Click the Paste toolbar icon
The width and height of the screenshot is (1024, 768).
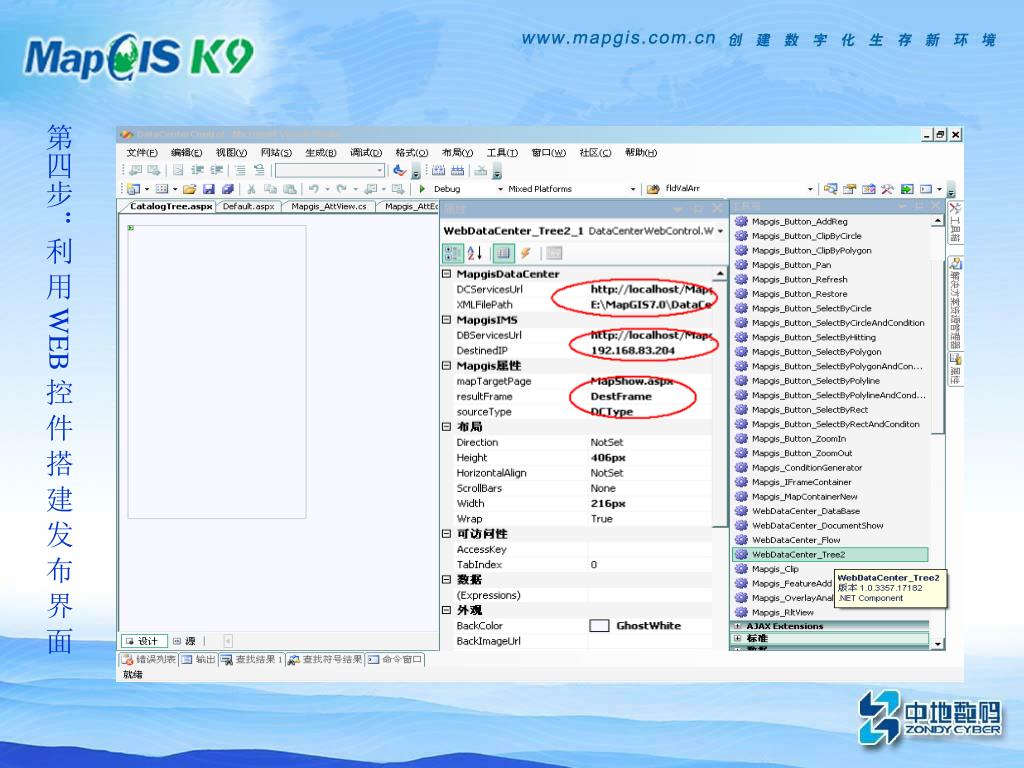289,189
